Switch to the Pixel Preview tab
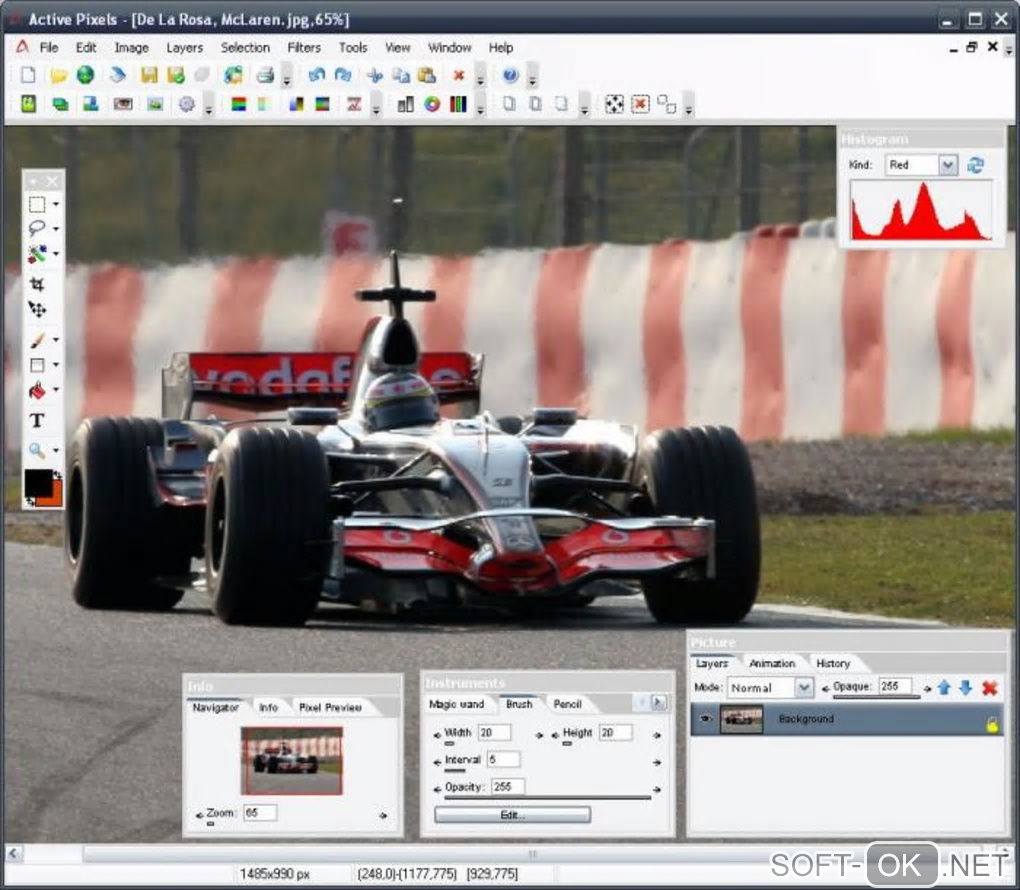 click(330, 707)
